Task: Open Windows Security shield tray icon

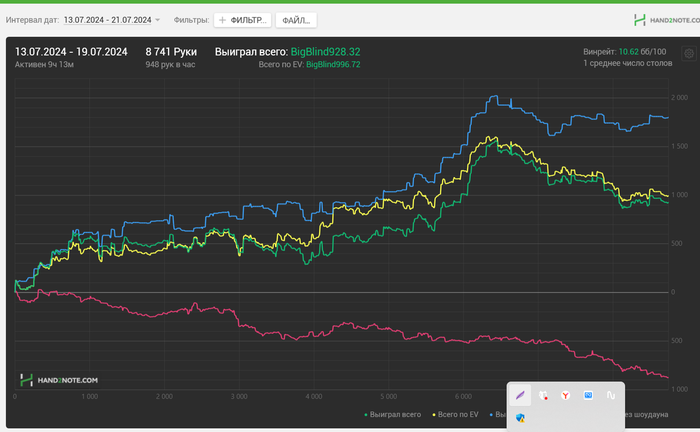Action: click(x=520, y=418)
